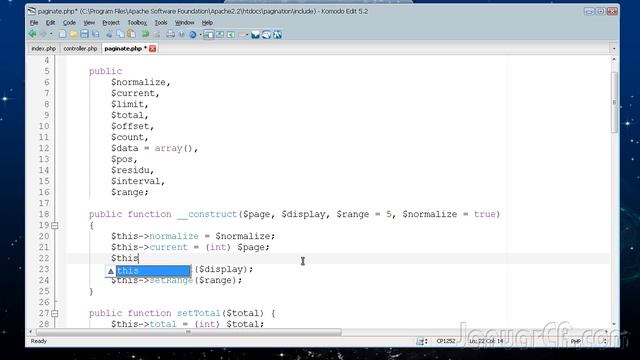This screenshot has width=640, height=360.
Task: Click the Cut toolbar icon
Action: (109, 35)
